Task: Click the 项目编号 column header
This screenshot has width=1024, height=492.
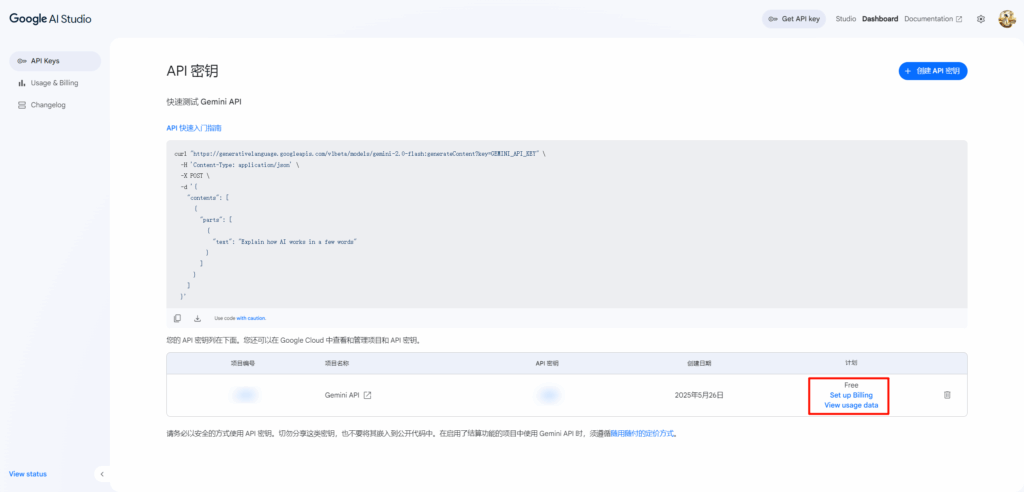Action: 242,363
